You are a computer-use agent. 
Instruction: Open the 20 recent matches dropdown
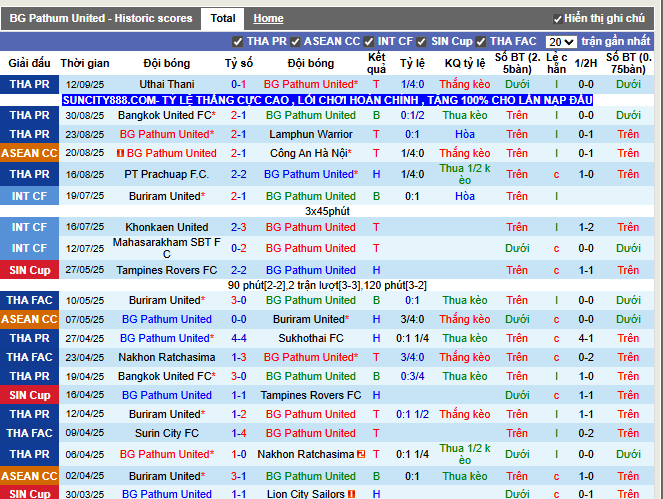point(561,42)
